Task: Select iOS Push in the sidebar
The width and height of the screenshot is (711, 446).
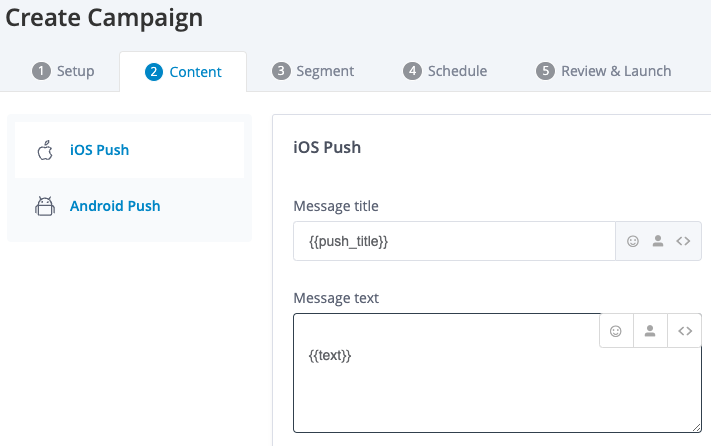Action: coord(99,150)
